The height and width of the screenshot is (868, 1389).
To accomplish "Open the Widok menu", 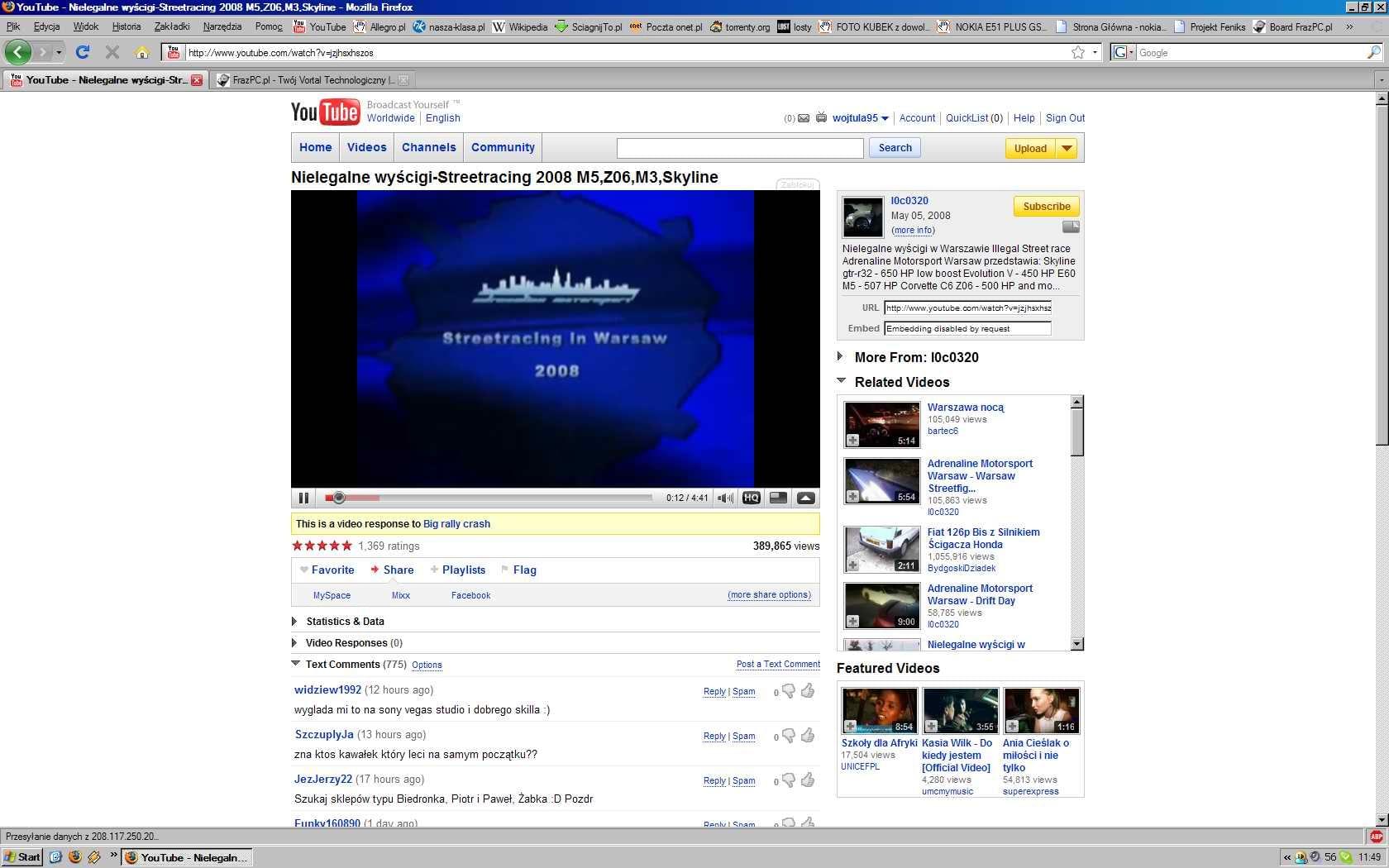I will [x=86, y=26].
